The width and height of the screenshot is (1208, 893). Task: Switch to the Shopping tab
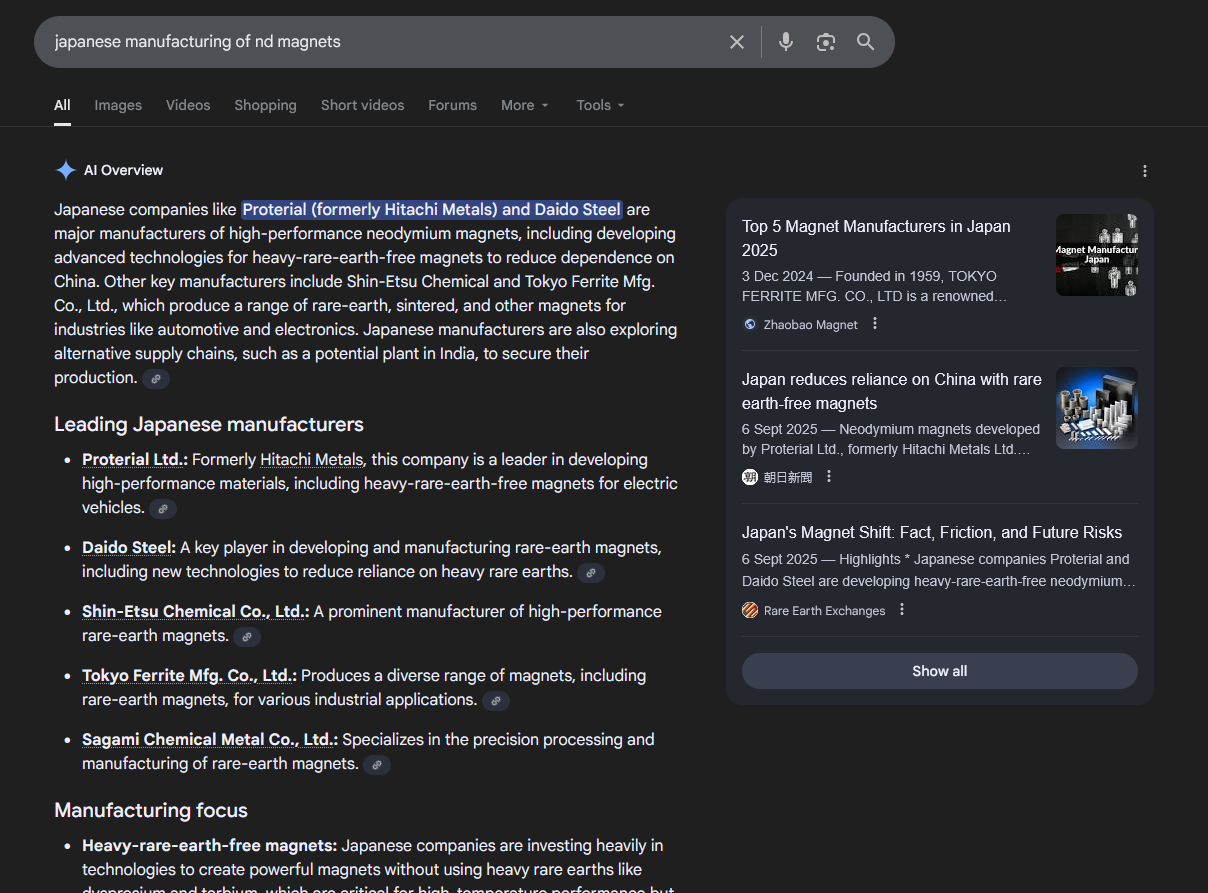pos(265,105)
